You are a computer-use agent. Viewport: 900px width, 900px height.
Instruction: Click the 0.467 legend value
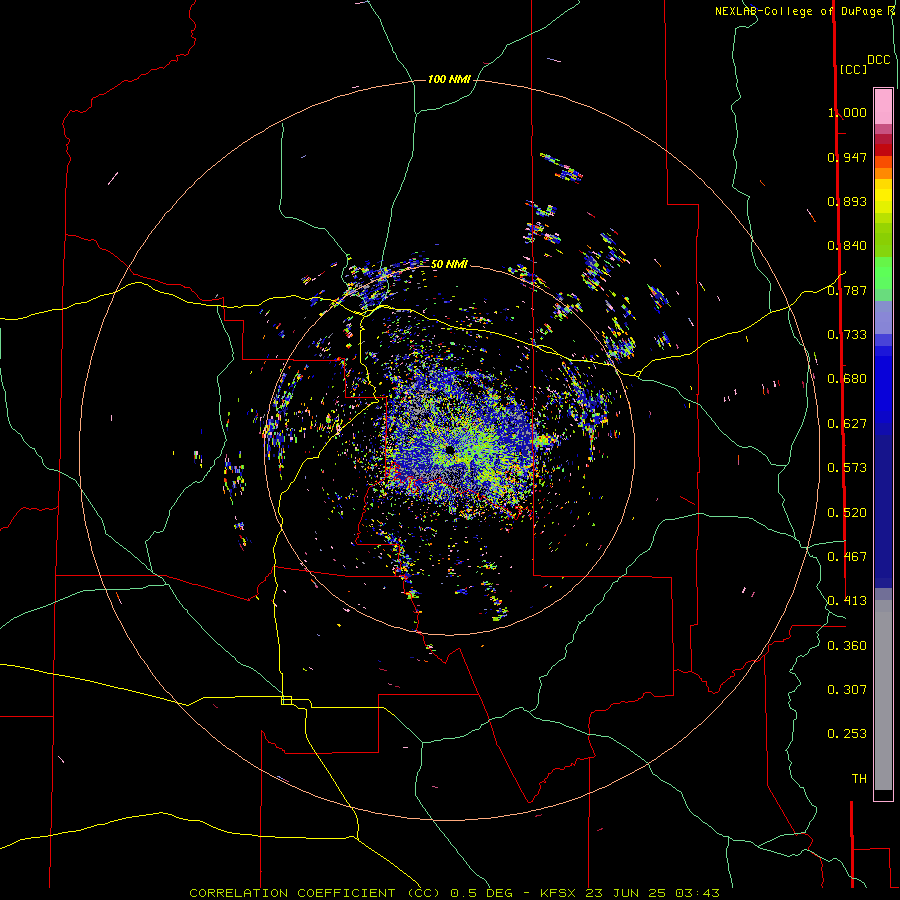tap(847, 557)
